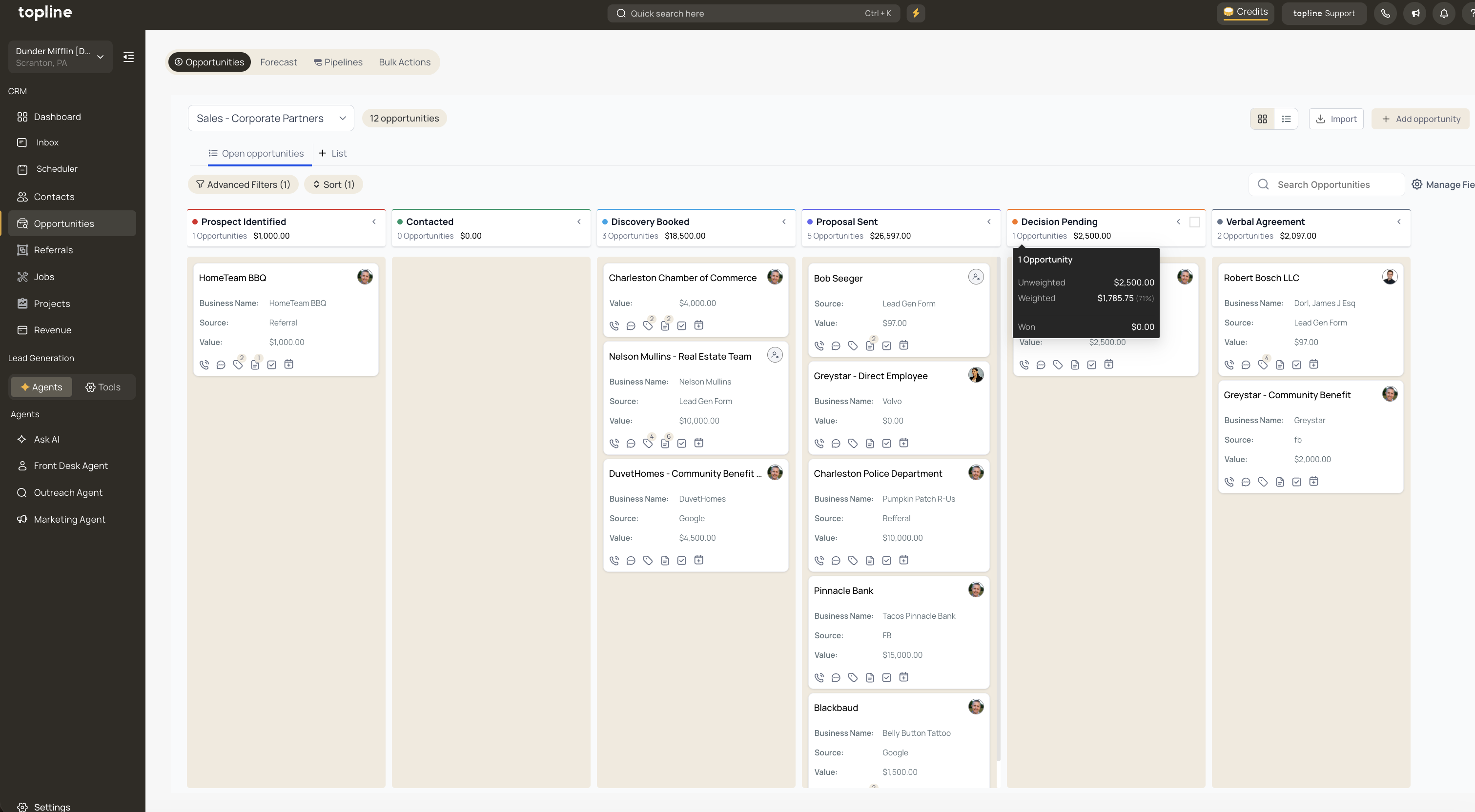Click tags icon on HomeTeam BBQ card

238,365
